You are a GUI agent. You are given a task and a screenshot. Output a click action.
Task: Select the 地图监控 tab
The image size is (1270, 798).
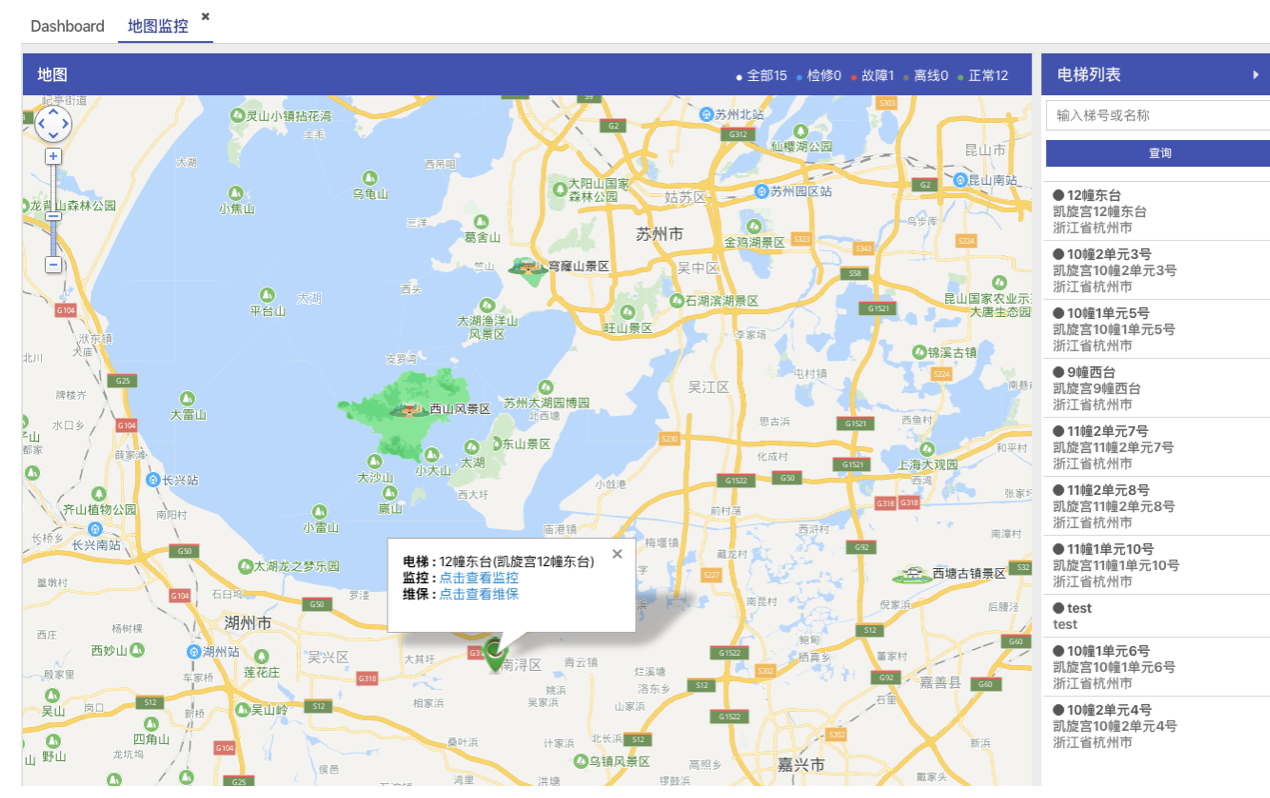(x=158, y=26)
